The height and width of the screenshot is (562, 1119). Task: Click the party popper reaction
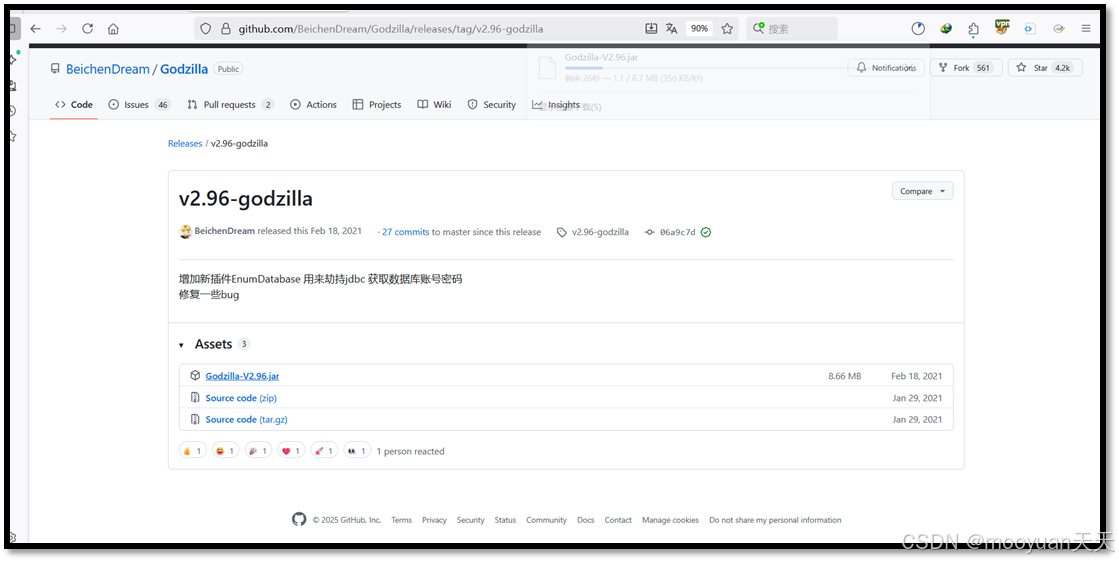[258, 451]
